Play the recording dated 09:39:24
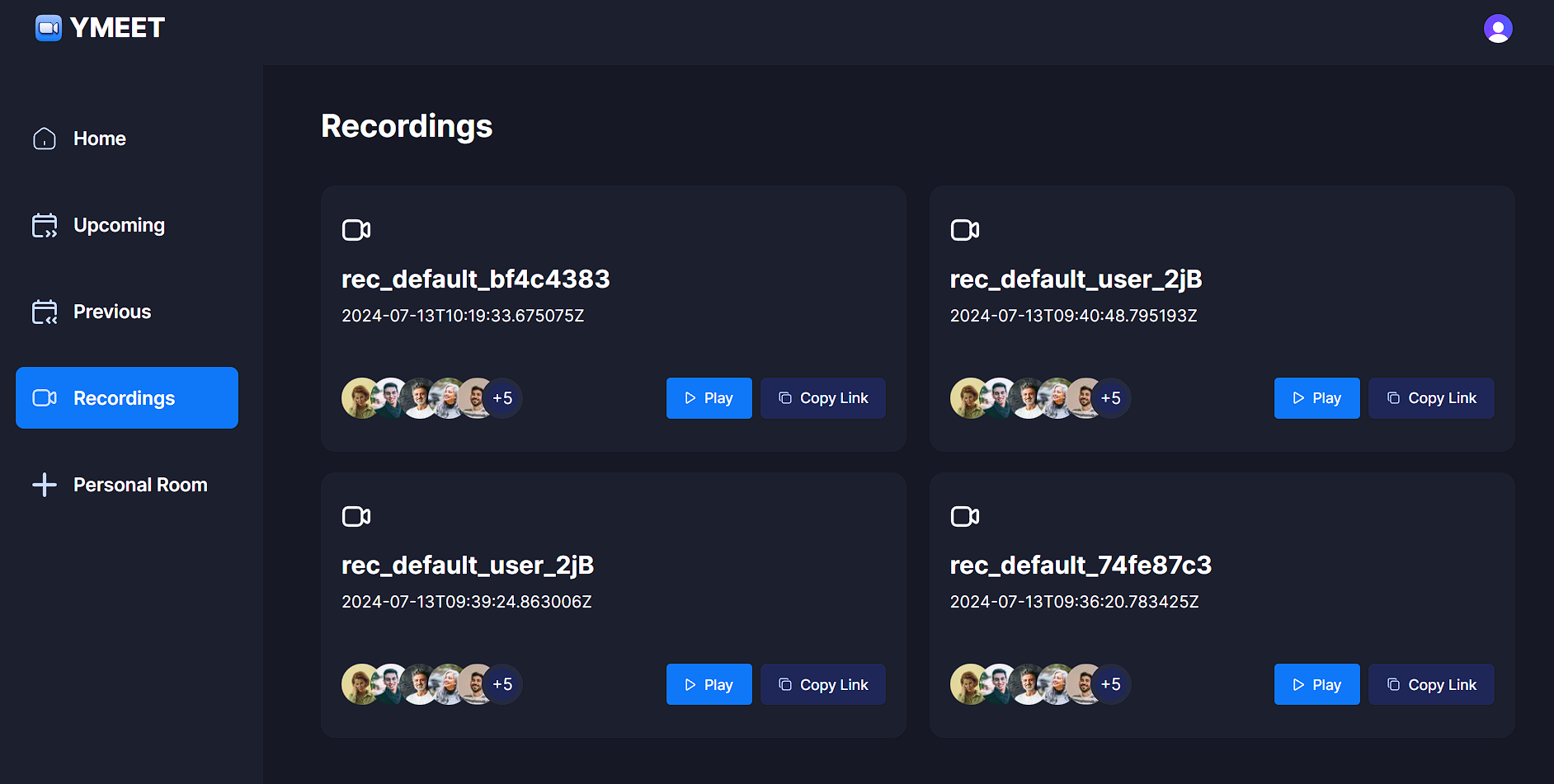Viewport: 1554px width, 784px height. (709, 684)
